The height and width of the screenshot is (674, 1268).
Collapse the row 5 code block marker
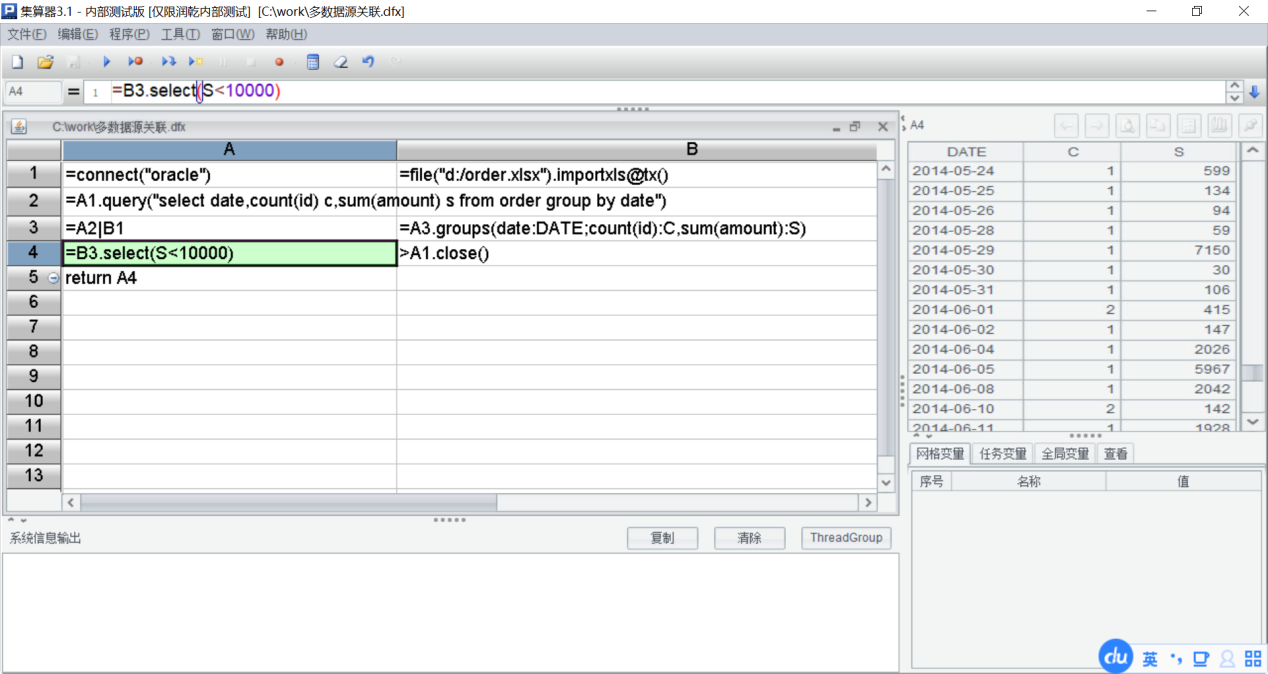[53, 278]
